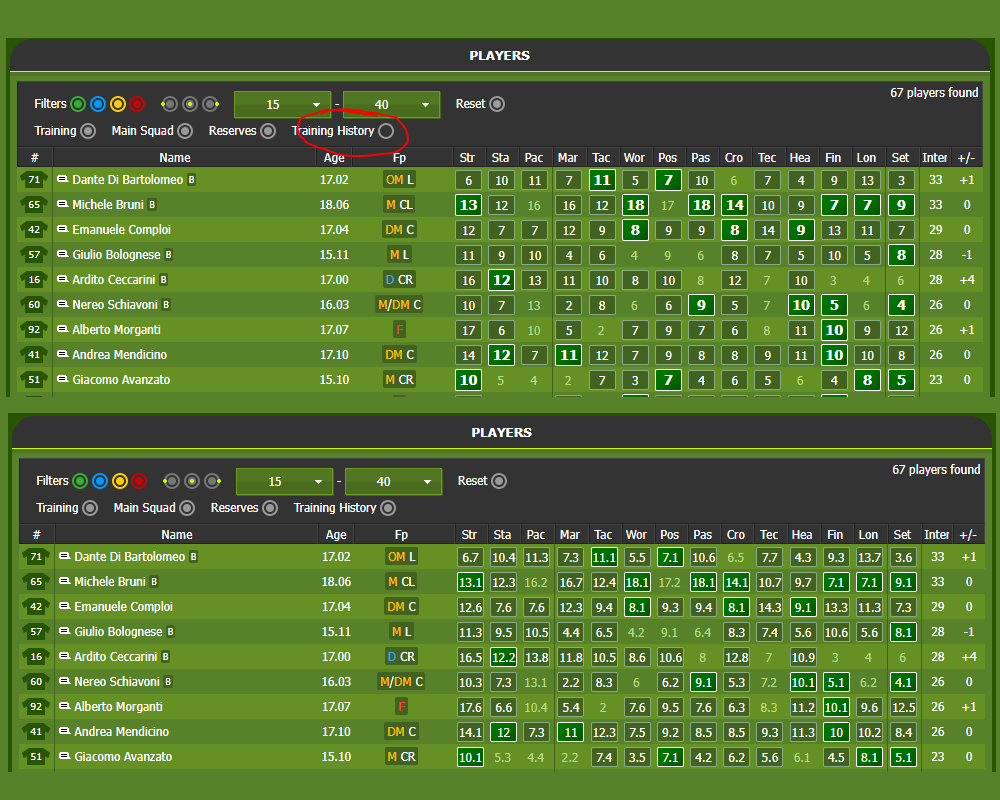This screenshot has width=1000, height=800.
Task: Click the B badge beside Michele Bruni, top table
Action: [152, 205]
